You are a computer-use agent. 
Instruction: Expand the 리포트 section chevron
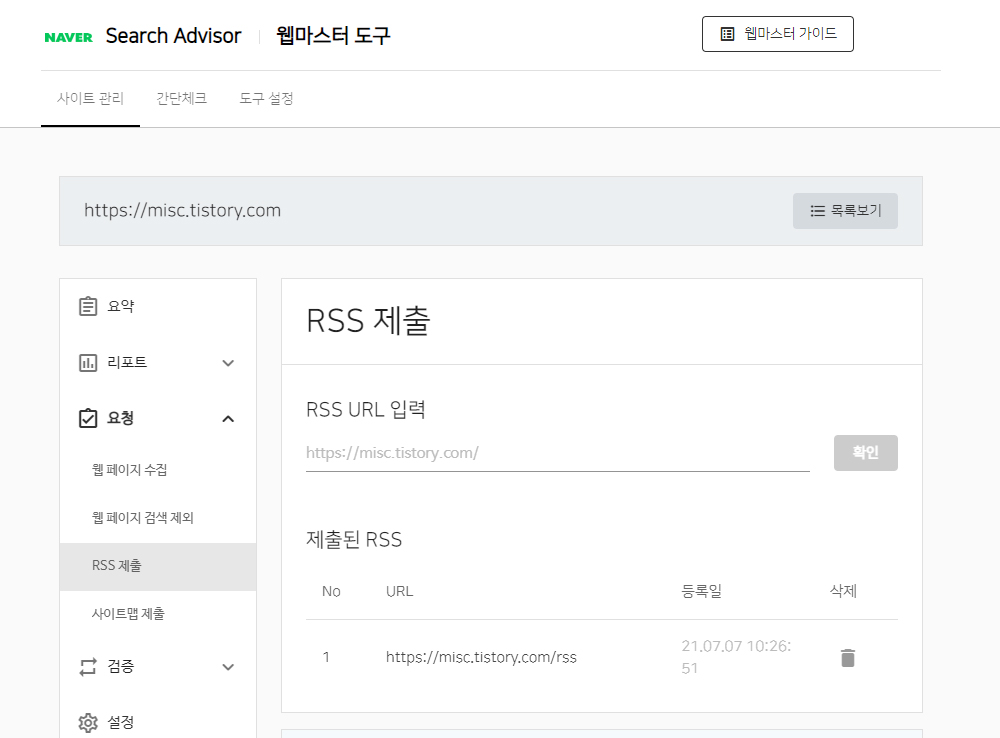[x=228, y=363]
